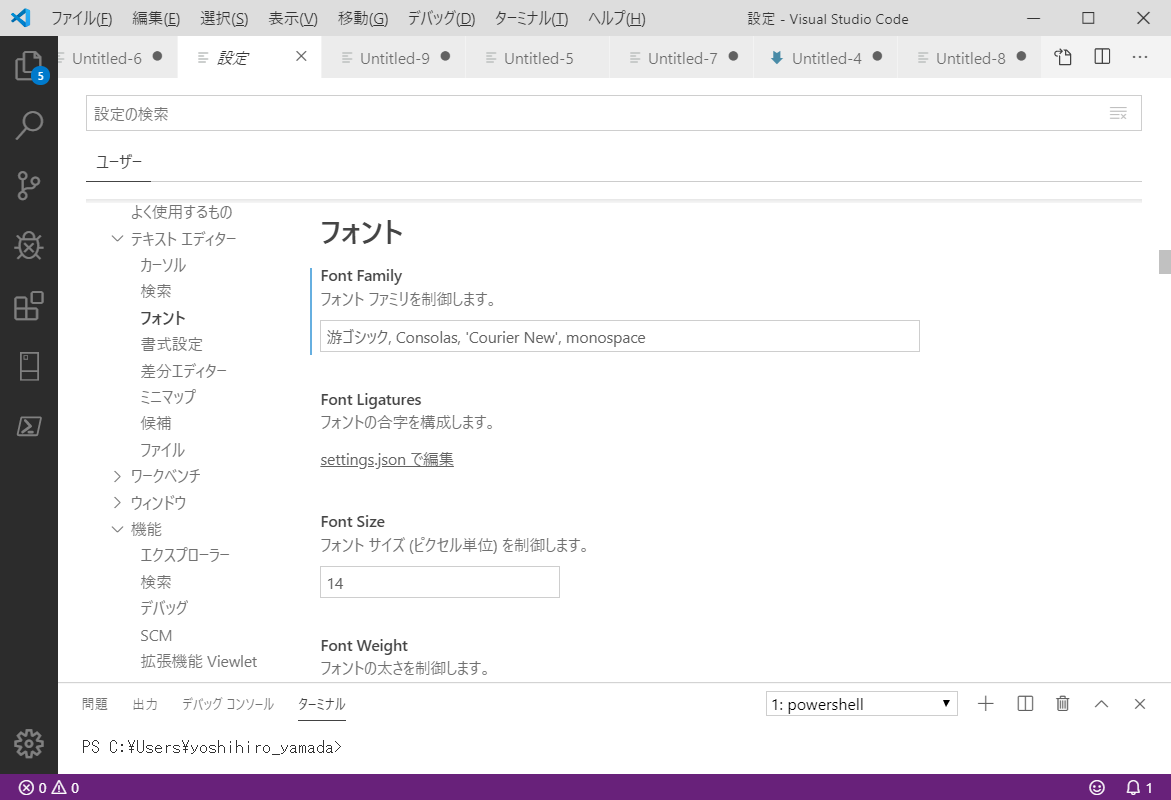Viewport: 1171px width, 800px height.
Task: Click Open Settings (JSON) icon in editor toolbar
Action: 1063,57
